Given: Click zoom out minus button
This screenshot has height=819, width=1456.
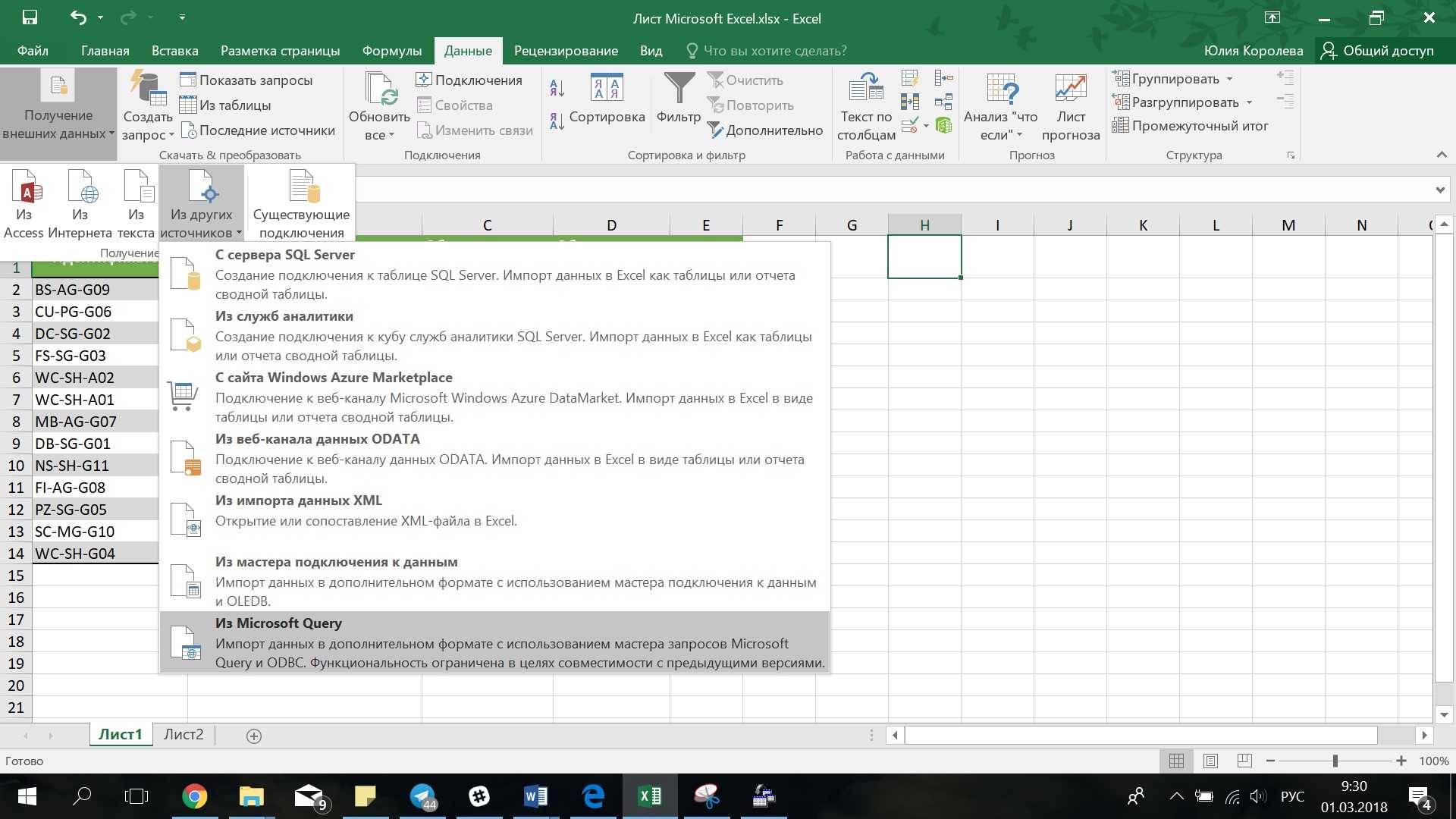Looking at the screenshot, I should point(1270,761).
